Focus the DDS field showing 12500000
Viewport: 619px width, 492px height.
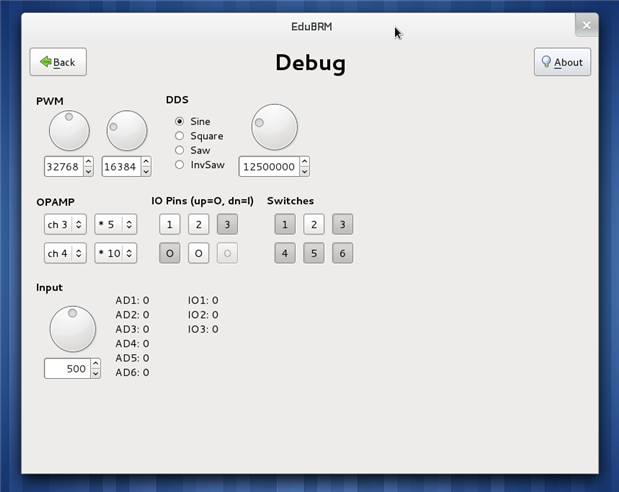[269, 167]
